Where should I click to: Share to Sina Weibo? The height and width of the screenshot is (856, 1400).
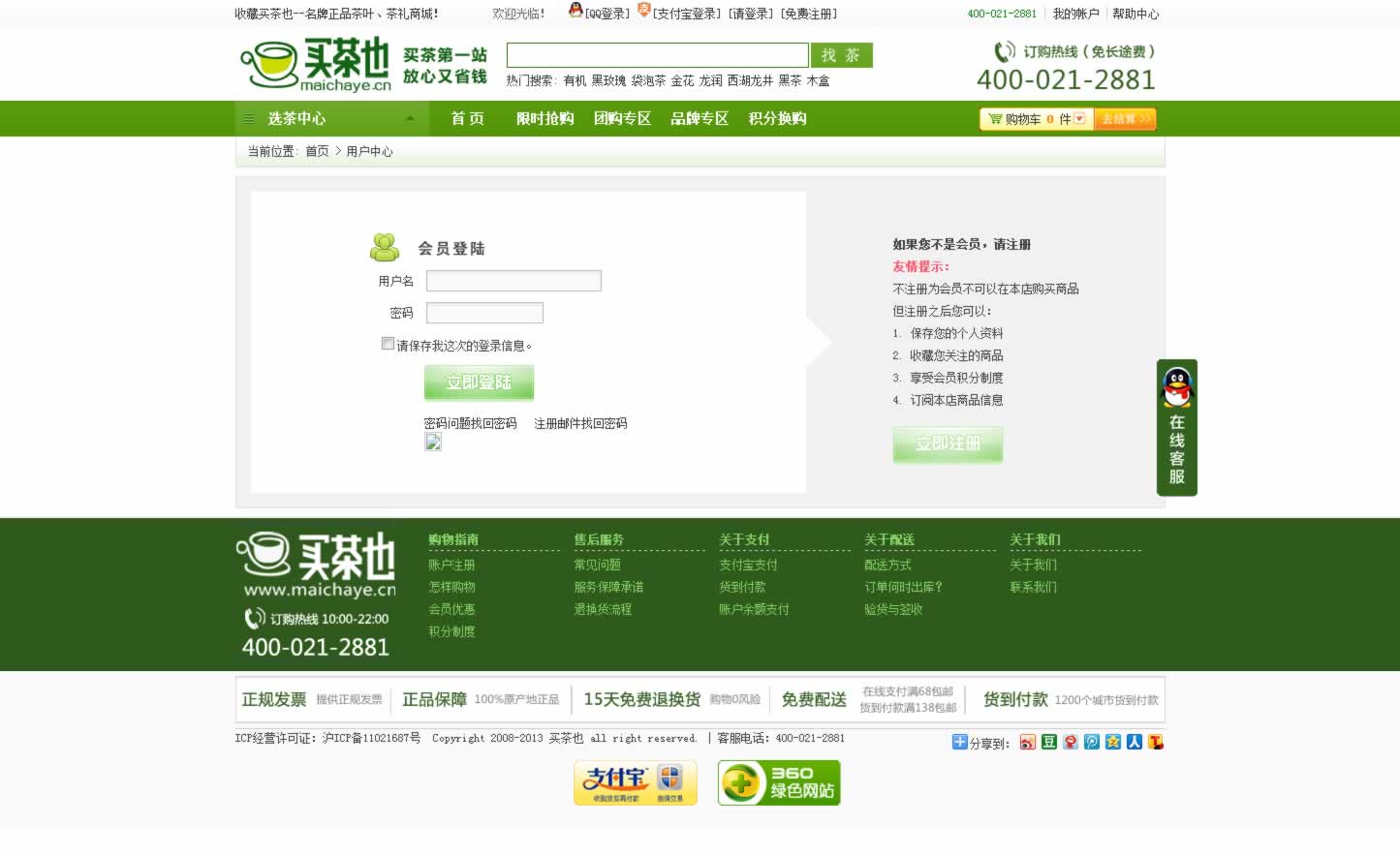click(1028, 743)
